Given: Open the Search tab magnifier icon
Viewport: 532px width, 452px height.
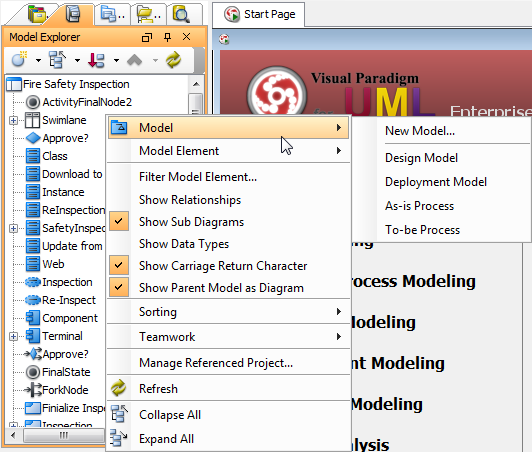Looking at the screenshot, I should [181, 14].
